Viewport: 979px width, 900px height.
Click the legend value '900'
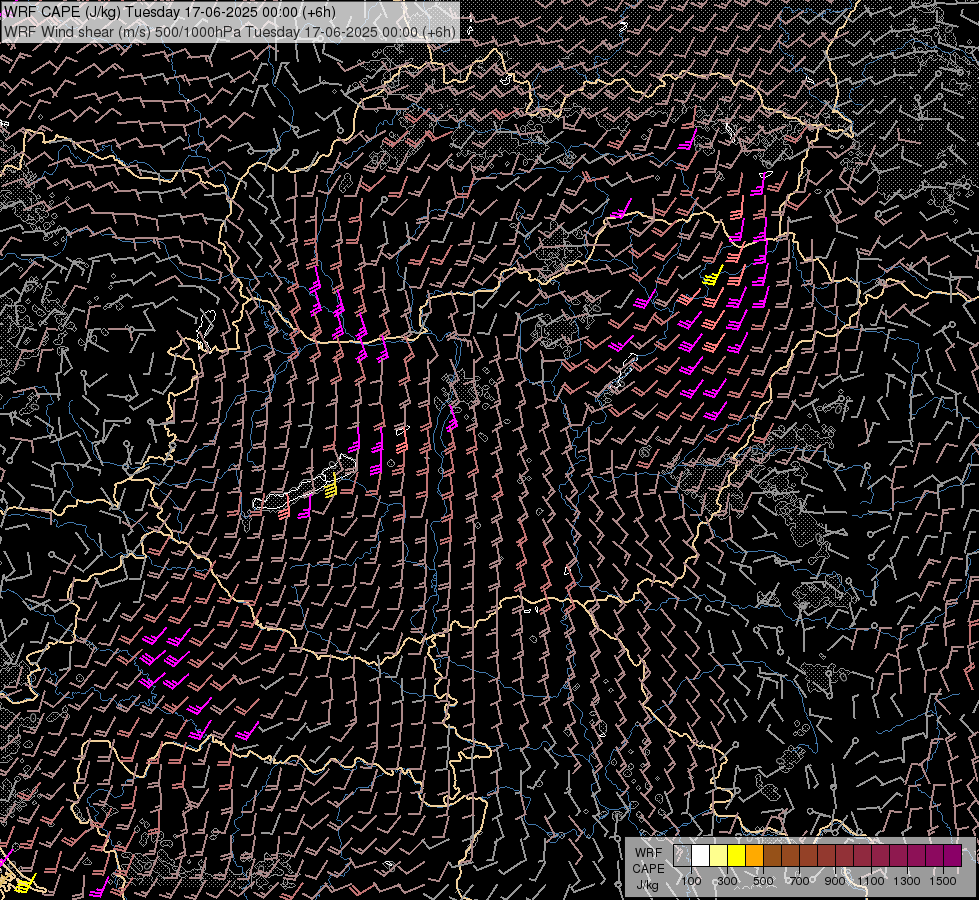coord(835,881)
